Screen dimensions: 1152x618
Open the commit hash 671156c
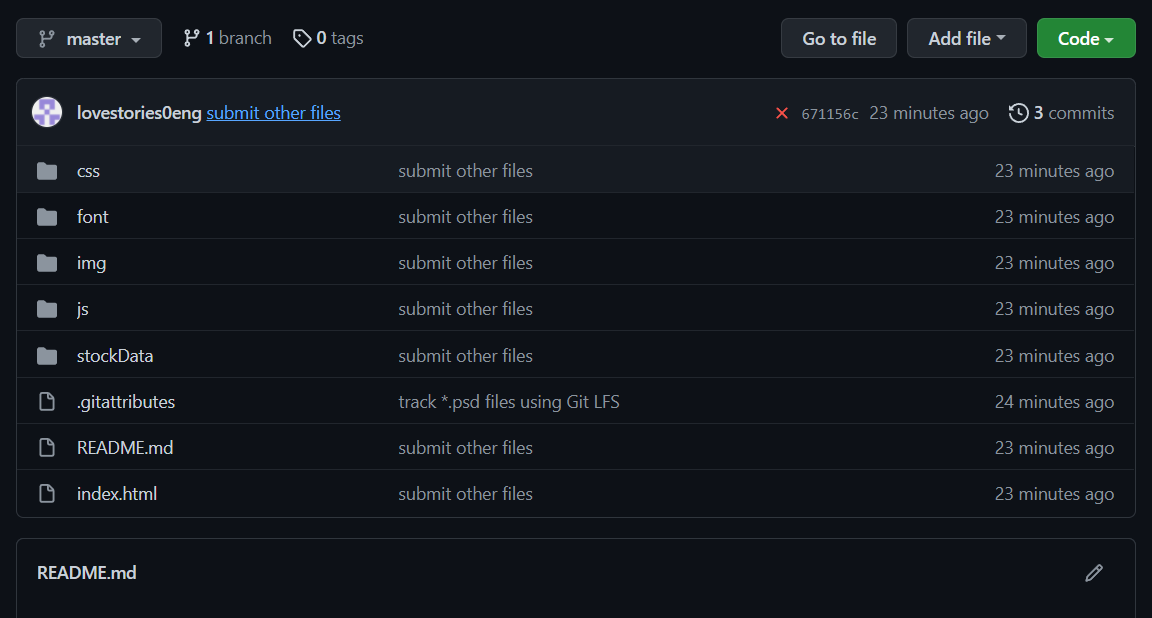[x=829, y=114]
